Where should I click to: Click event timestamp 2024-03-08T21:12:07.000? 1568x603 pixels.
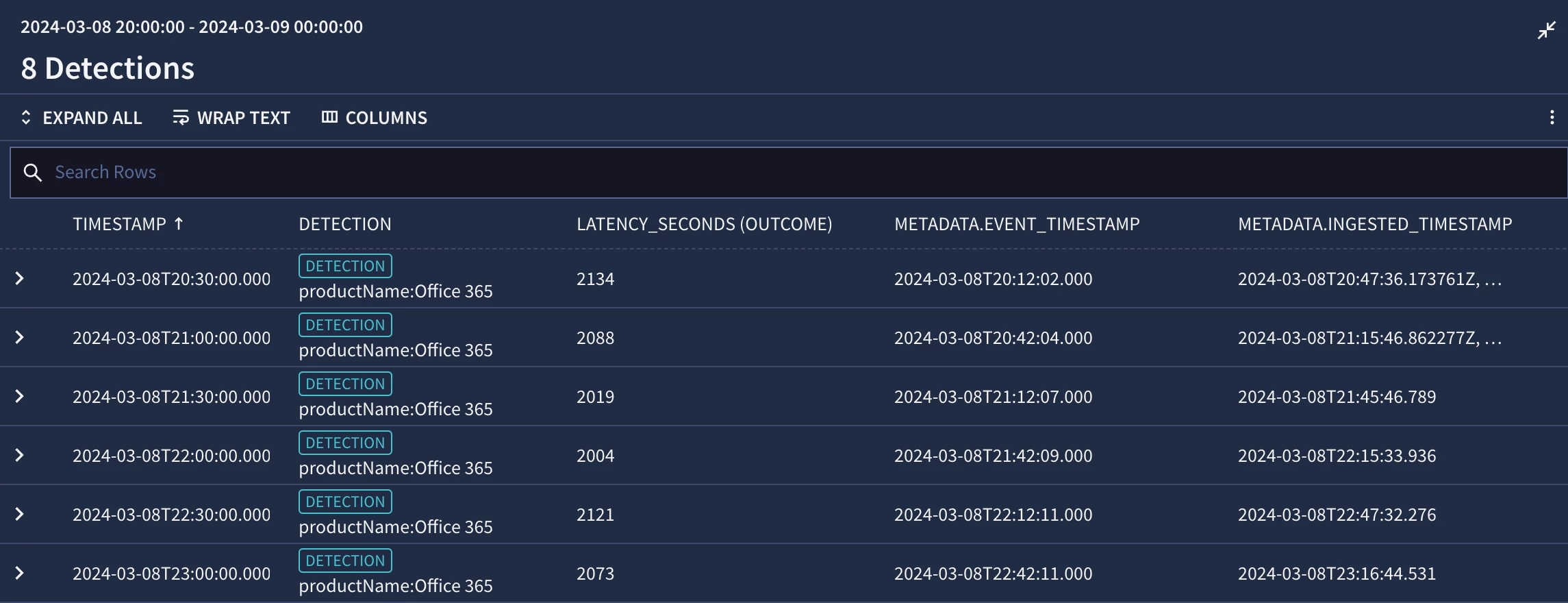pos(993,397)
